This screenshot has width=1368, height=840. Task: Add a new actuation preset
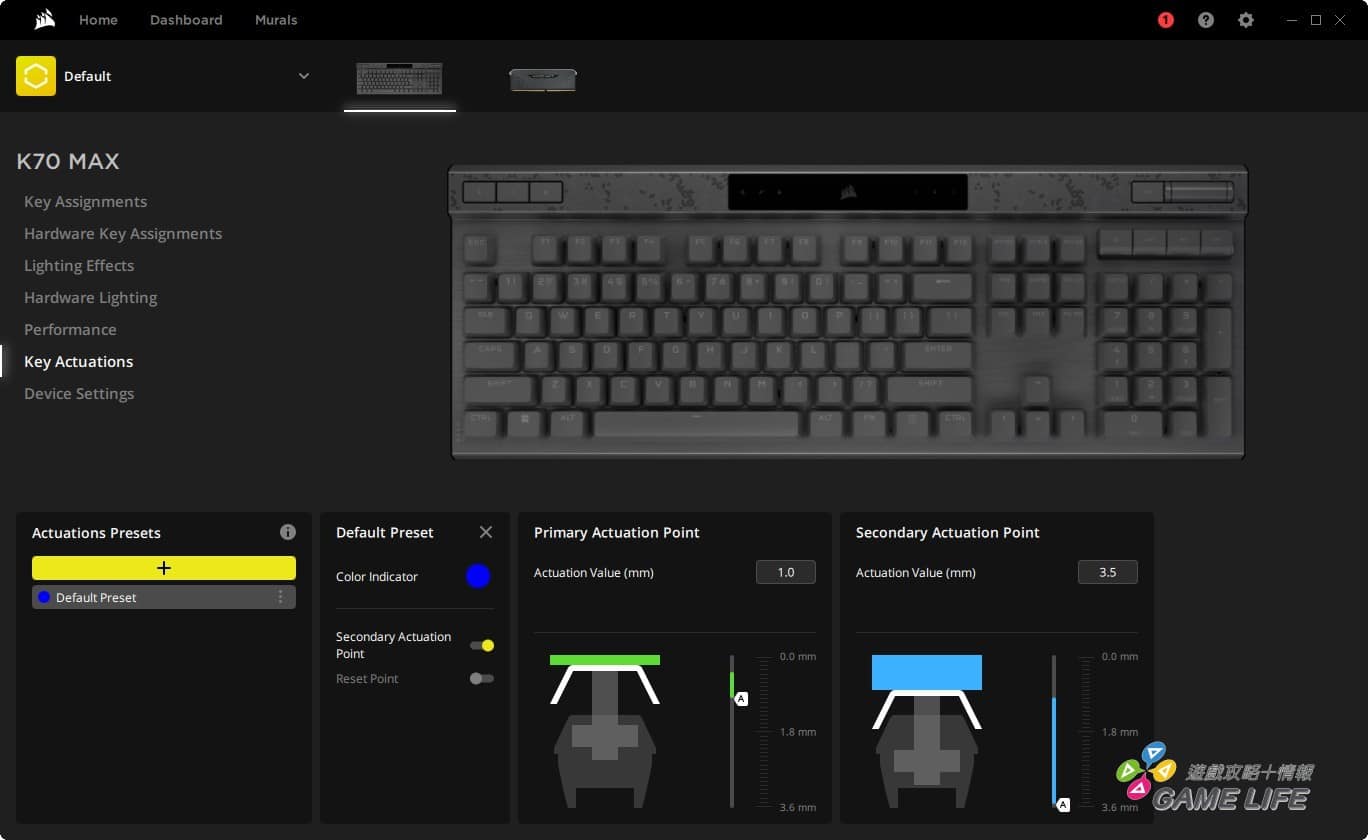164,568
